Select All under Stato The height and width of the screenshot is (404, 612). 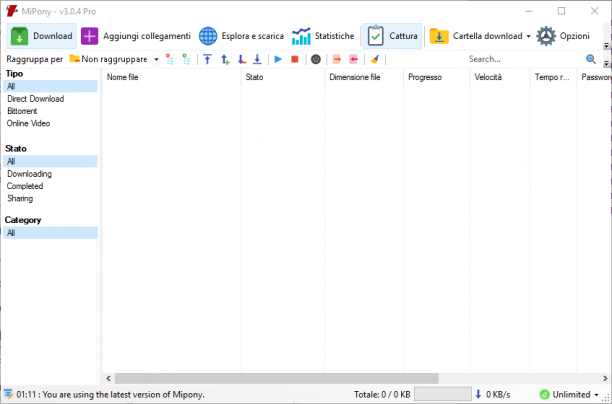click(50, 161)
